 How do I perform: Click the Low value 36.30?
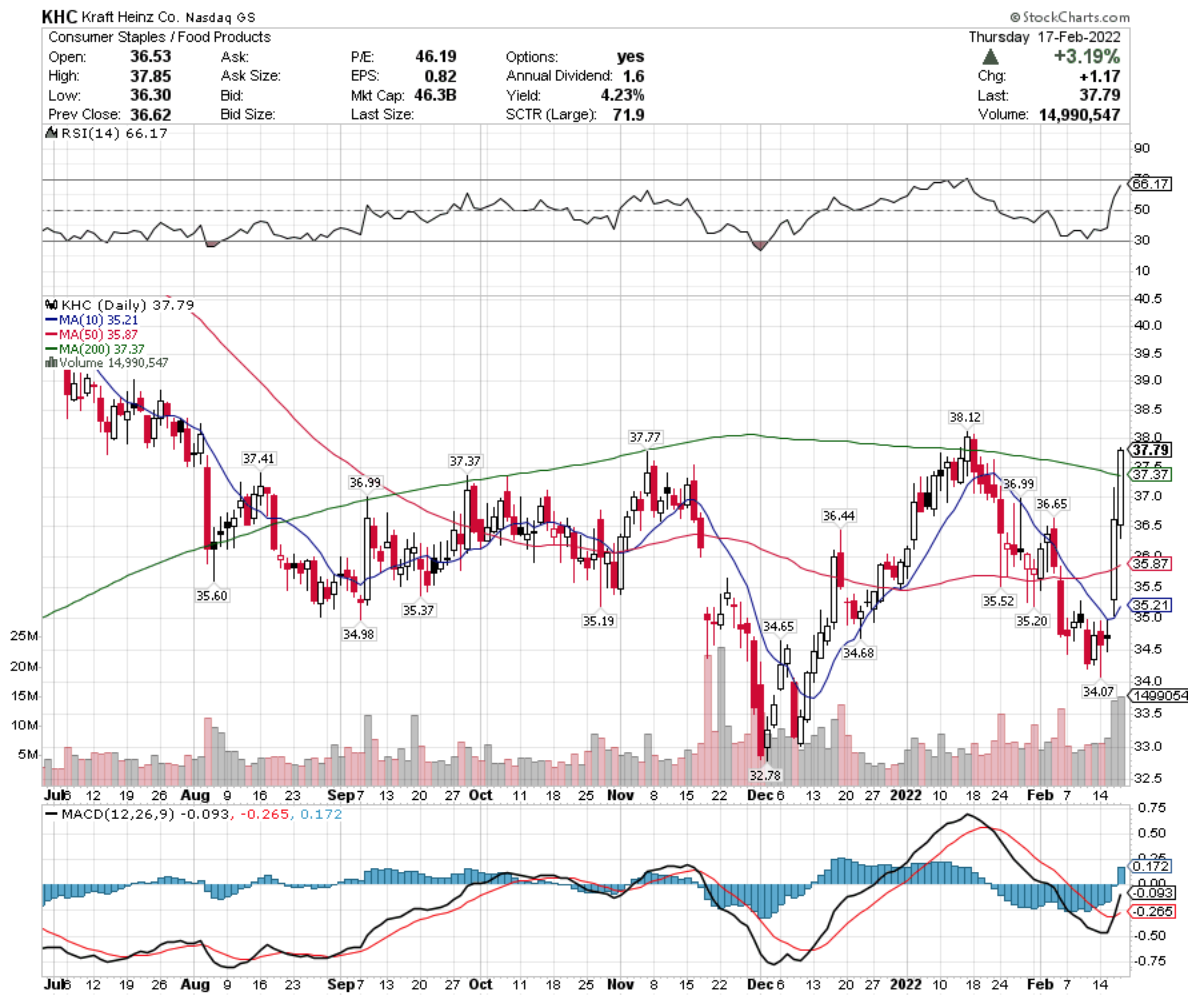click(x=150, y=95)
